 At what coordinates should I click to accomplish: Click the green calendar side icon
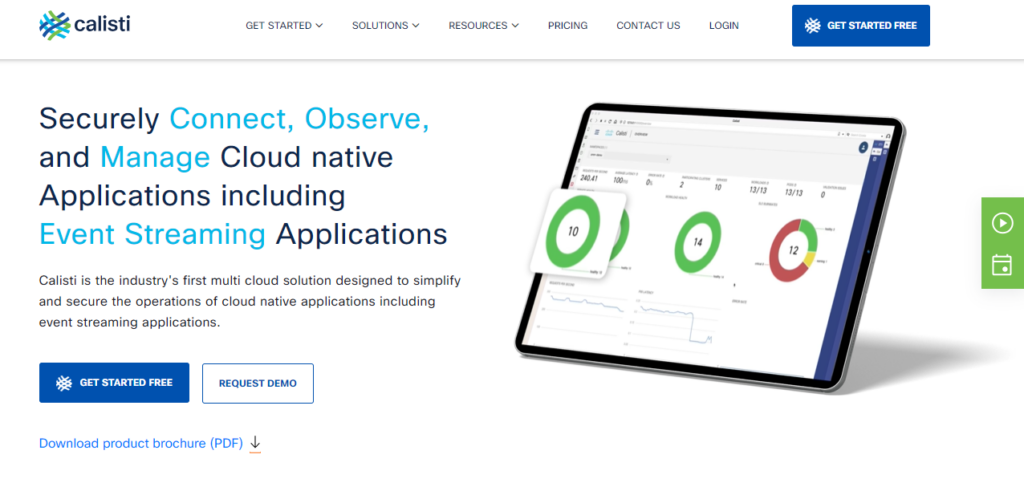click(x=1002, y=264)
